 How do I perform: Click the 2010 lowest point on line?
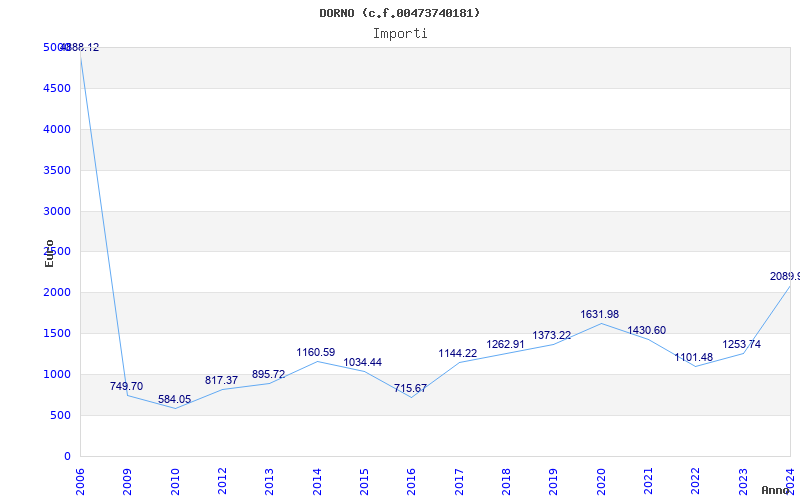(x=175, y=408)
